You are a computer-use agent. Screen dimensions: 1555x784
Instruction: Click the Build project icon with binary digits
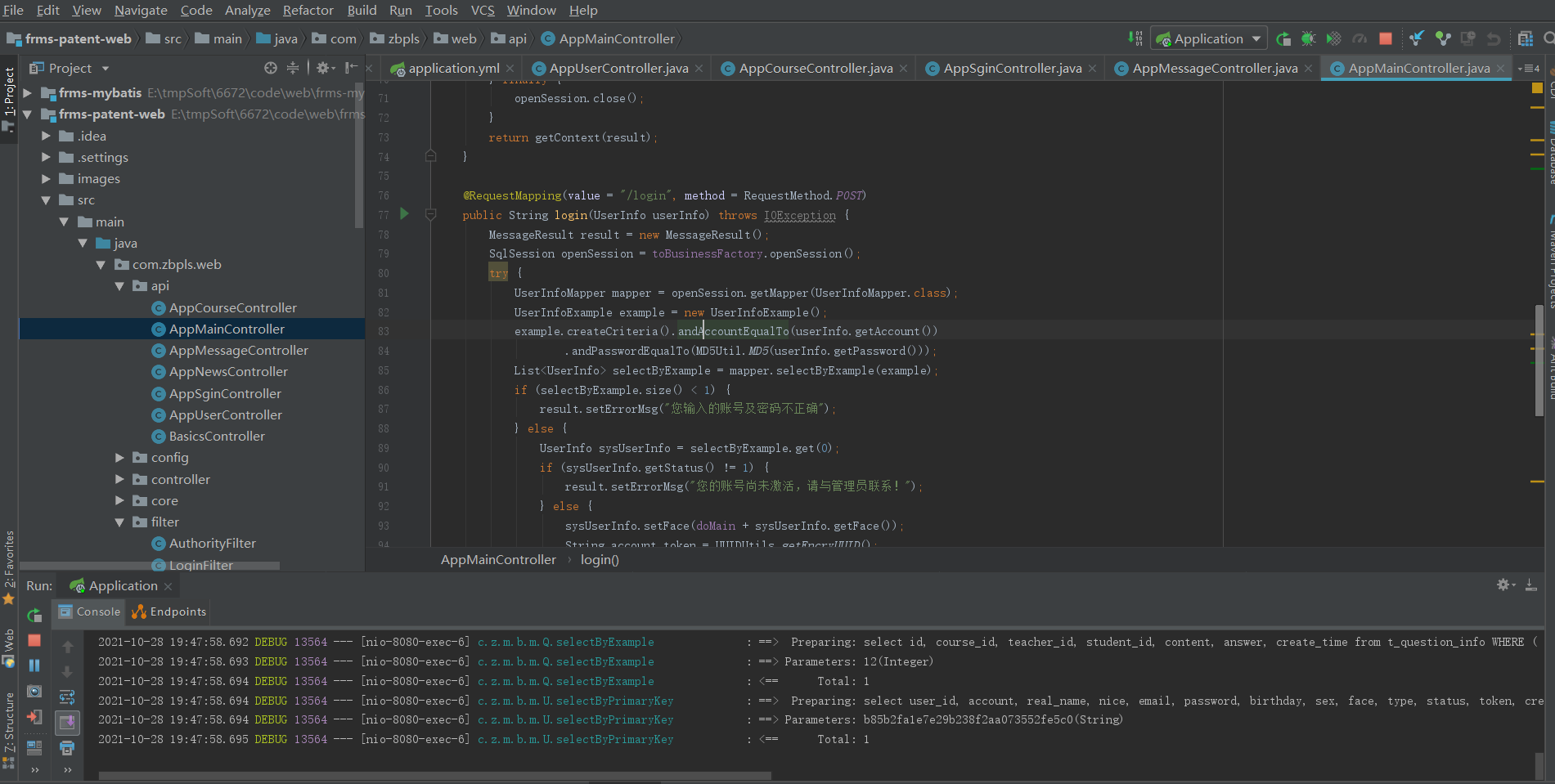click(1135, 38)
